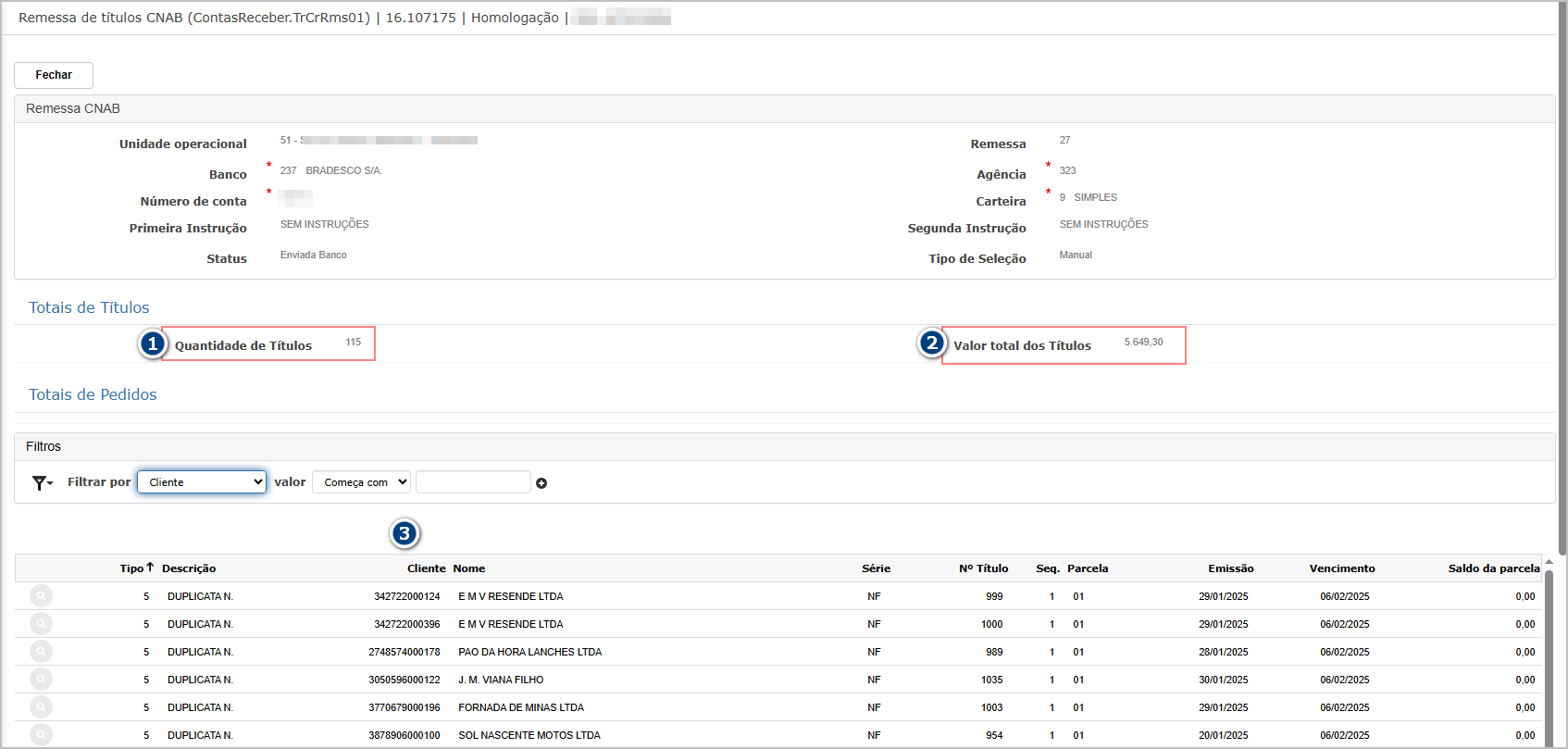Click the filter value text field
Screen dimensions: 1568x749
pyautogui.click(x=473, y=482)
